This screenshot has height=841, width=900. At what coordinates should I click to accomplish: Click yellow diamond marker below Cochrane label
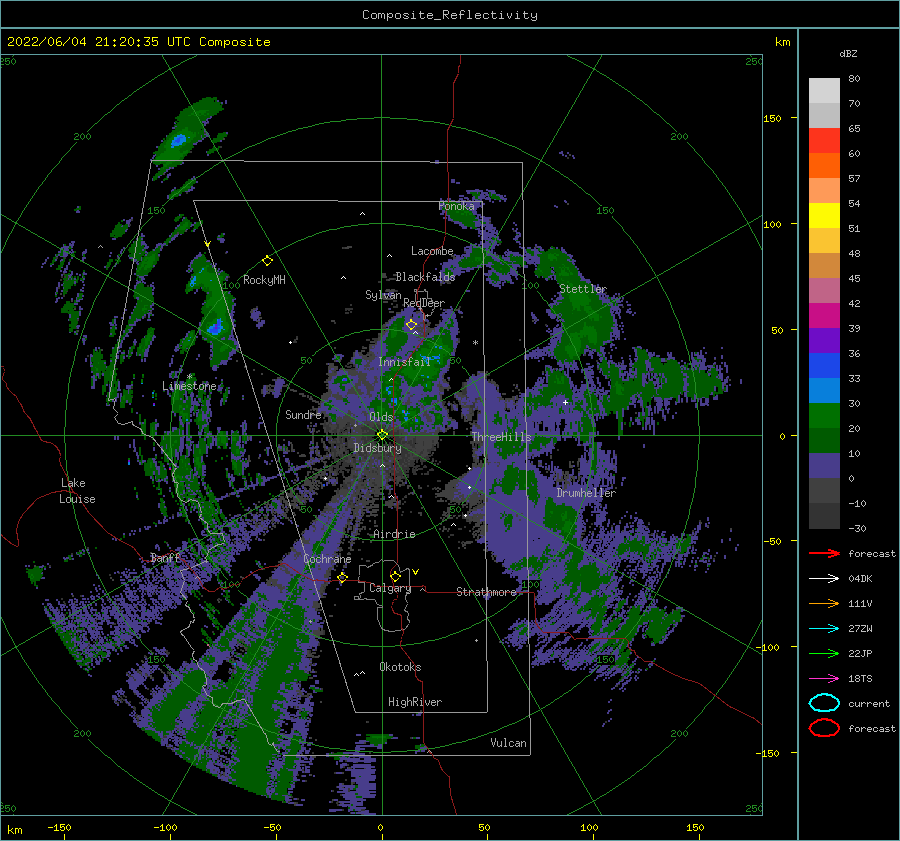tap(342, 577)
